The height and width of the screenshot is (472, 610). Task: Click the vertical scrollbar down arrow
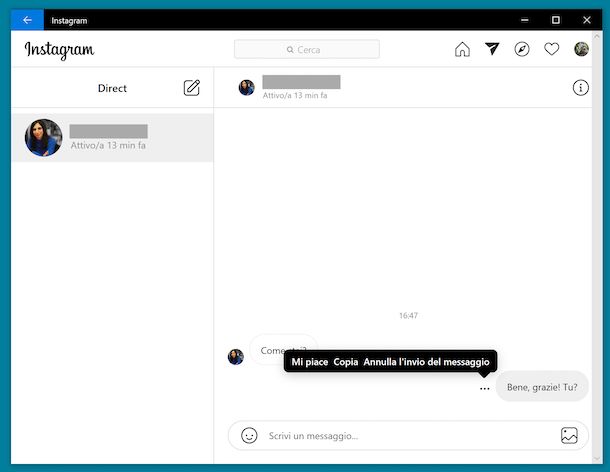pyautogui.click(x=597, y=459)
